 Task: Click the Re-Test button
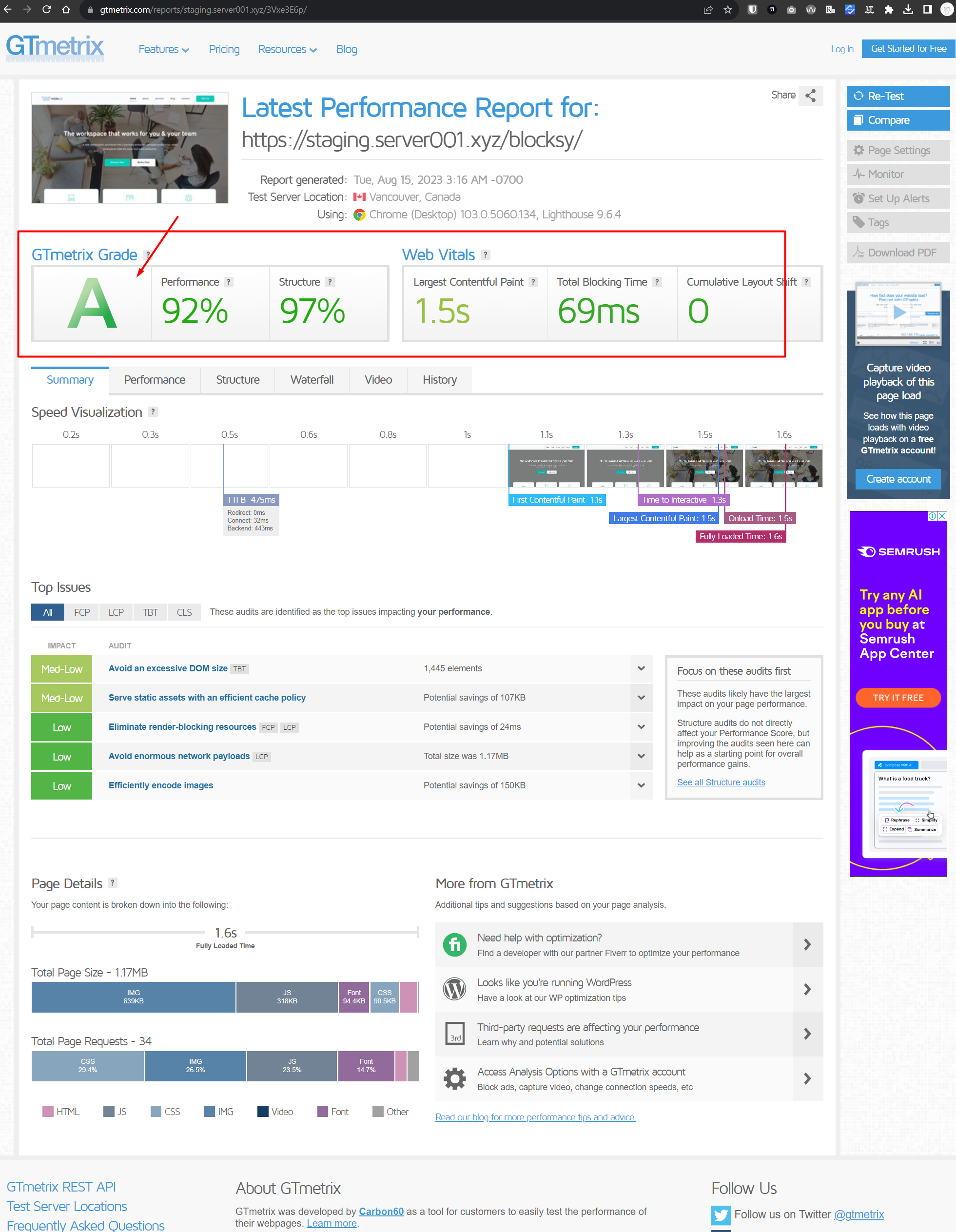pos(898,97)
